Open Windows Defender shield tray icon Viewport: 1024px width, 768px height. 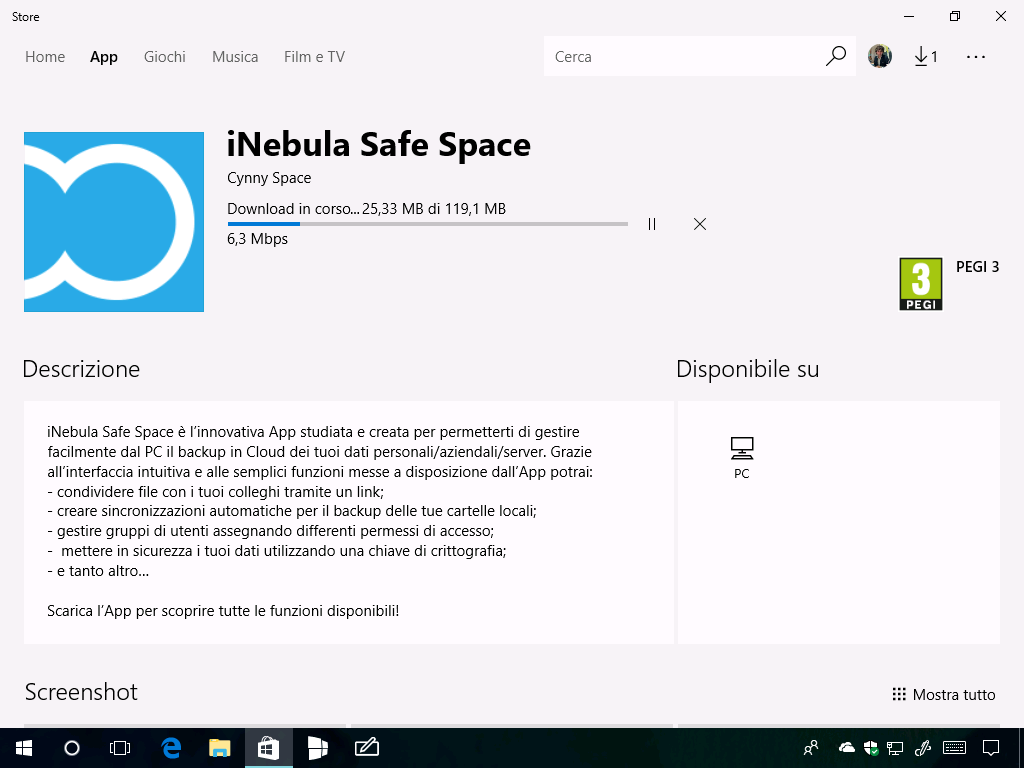pyautogui.click(x=871, y=748)
